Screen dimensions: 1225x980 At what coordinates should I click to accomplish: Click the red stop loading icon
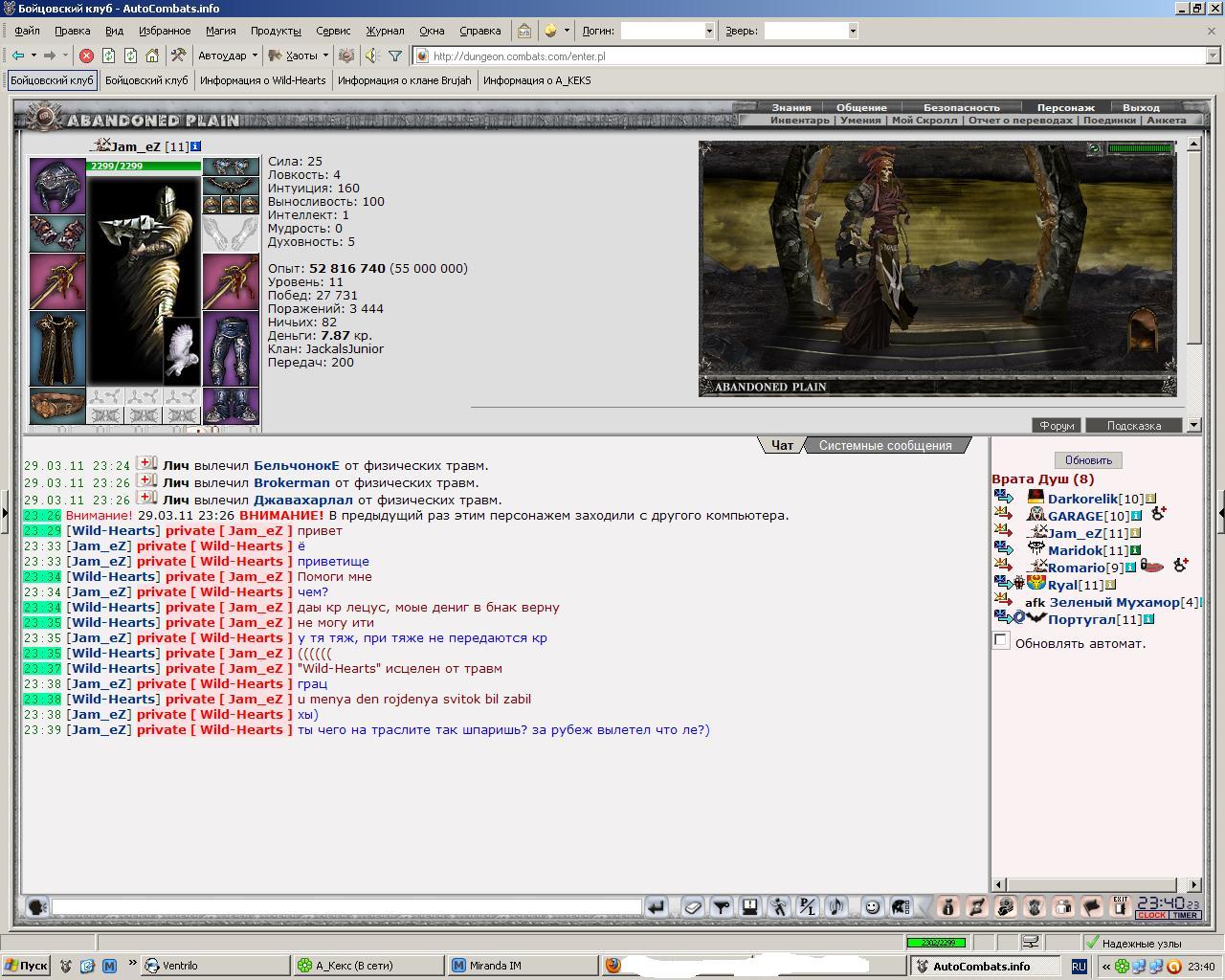pyautogui.click(x=86, y=56)
